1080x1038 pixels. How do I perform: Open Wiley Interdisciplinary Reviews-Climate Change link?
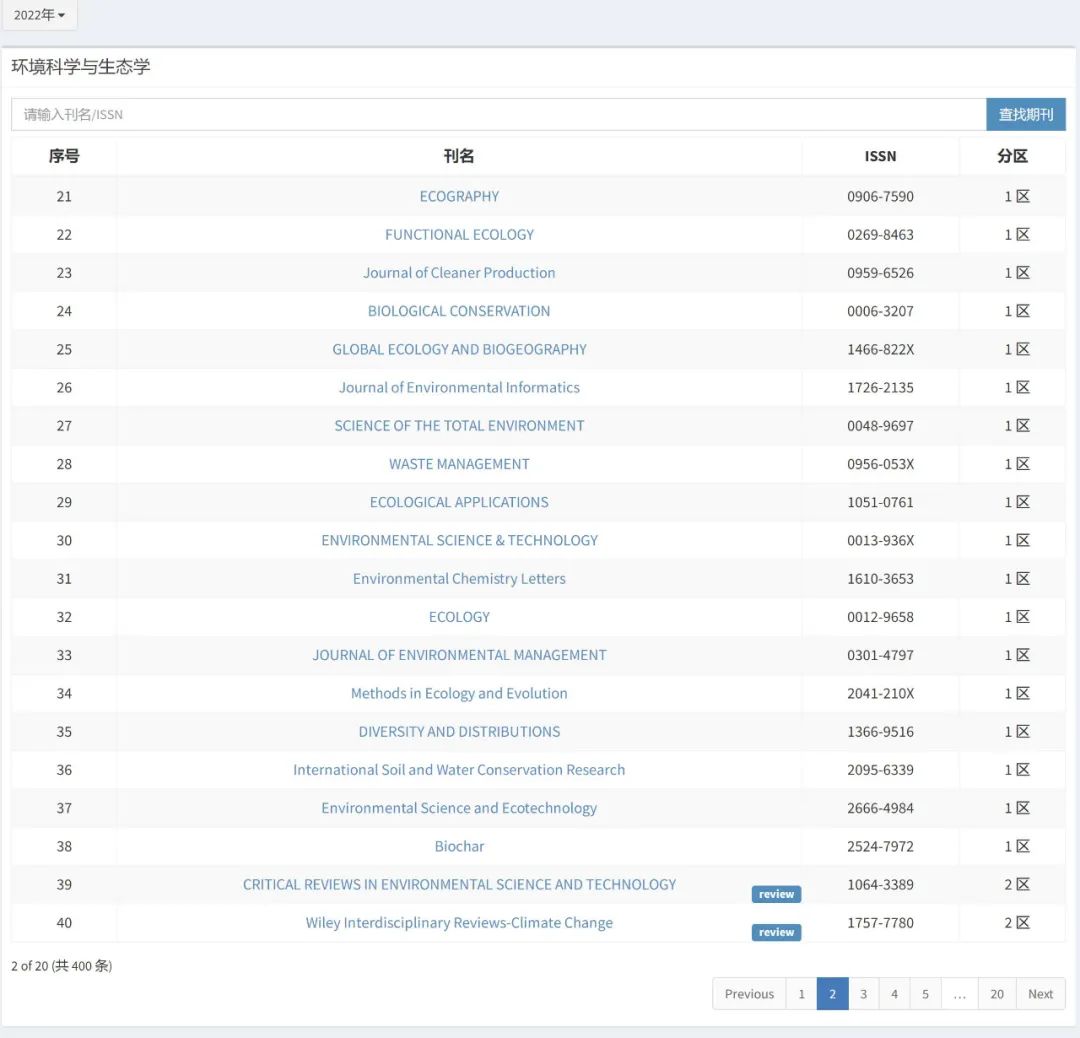coord(459,923)
